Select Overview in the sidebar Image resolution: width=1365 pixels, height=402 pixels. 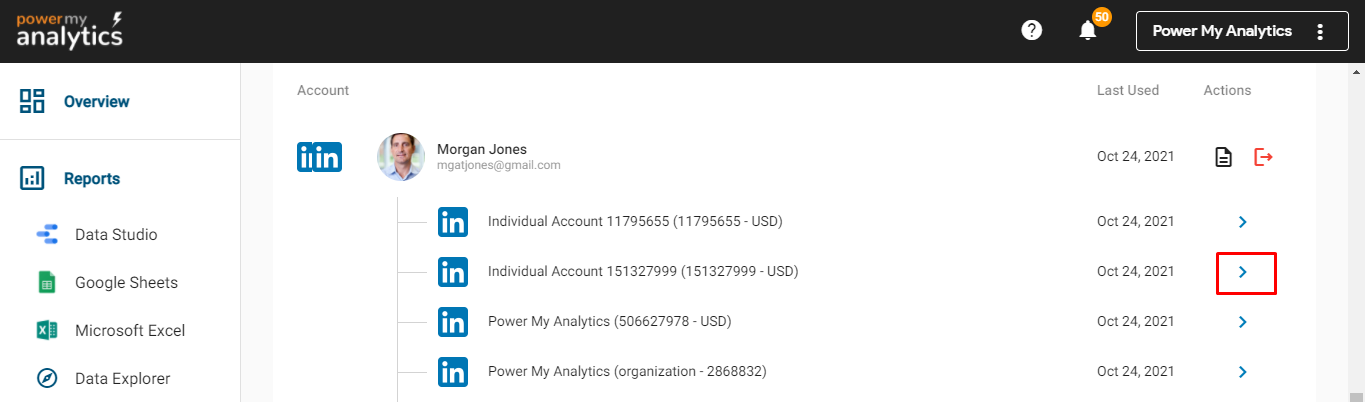[x=97, y=101]
